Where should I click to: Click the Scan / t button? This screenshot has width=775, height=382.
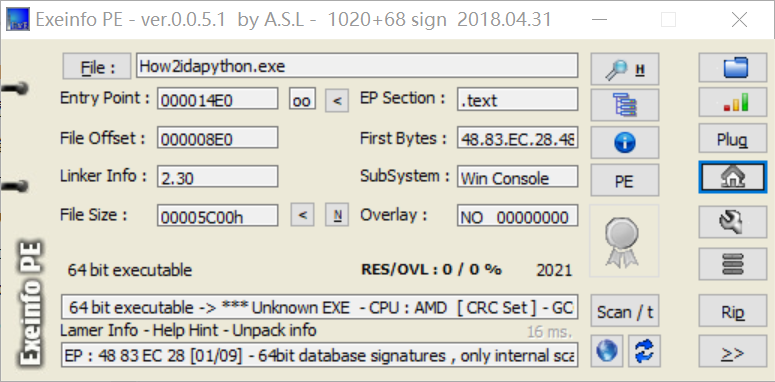click(x=625, y=311)
